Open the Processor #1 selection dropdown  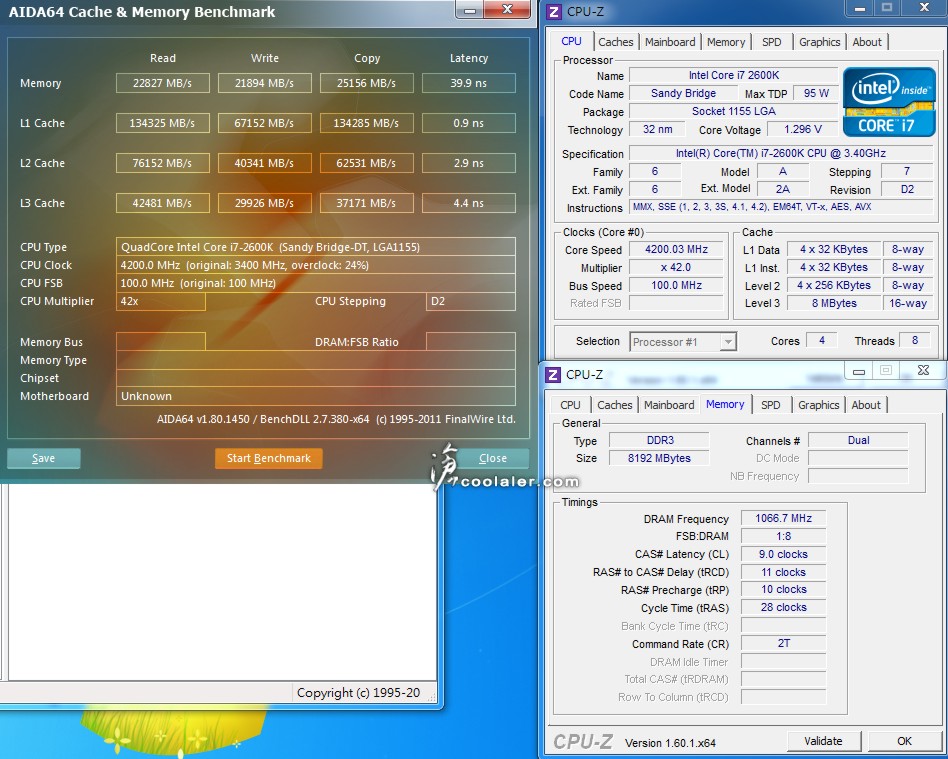[x=683, y=342]
